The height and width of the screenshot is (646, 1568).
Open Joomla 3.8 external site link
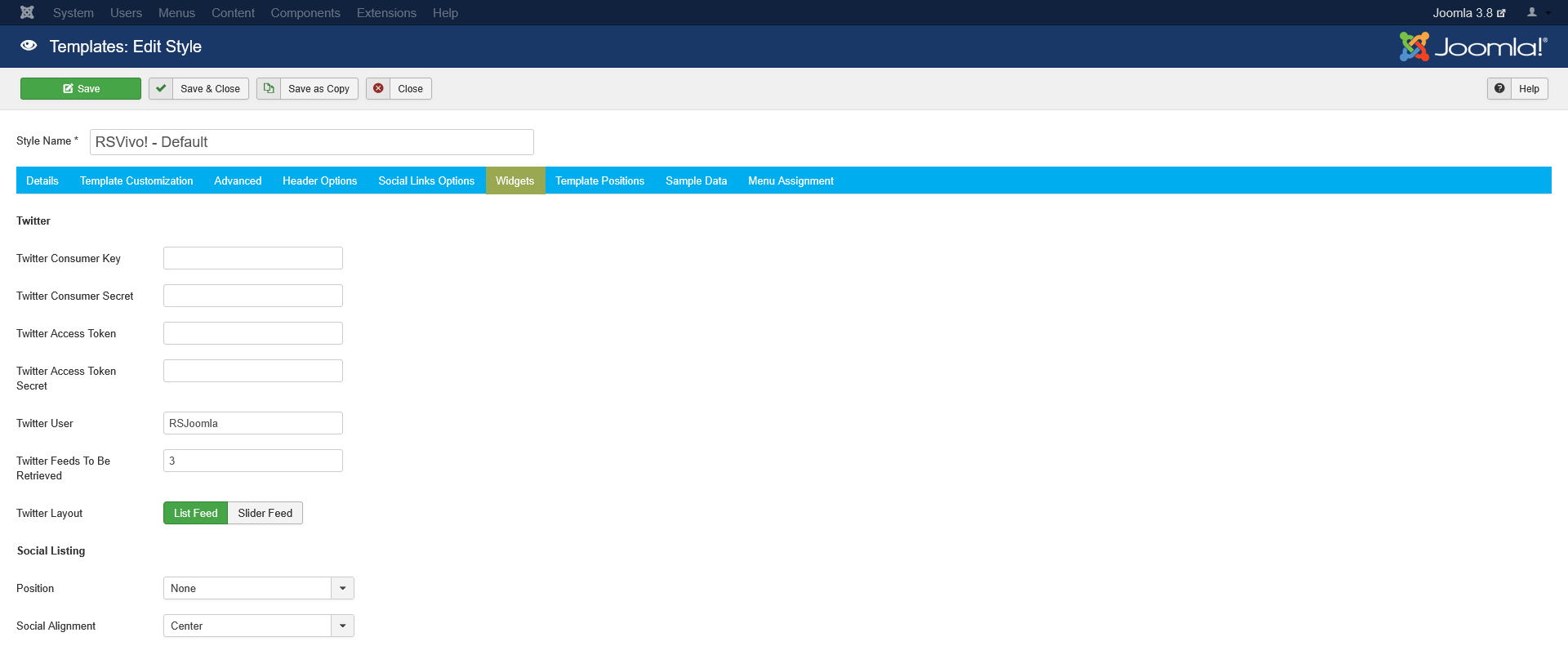pos(1468,13)
